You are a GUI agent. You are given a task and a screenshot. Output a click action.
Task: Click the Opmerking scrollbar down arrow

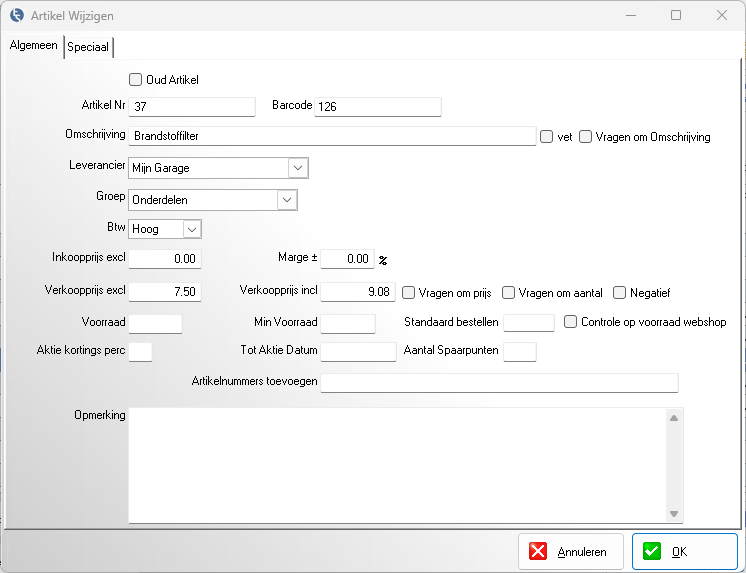675,514
